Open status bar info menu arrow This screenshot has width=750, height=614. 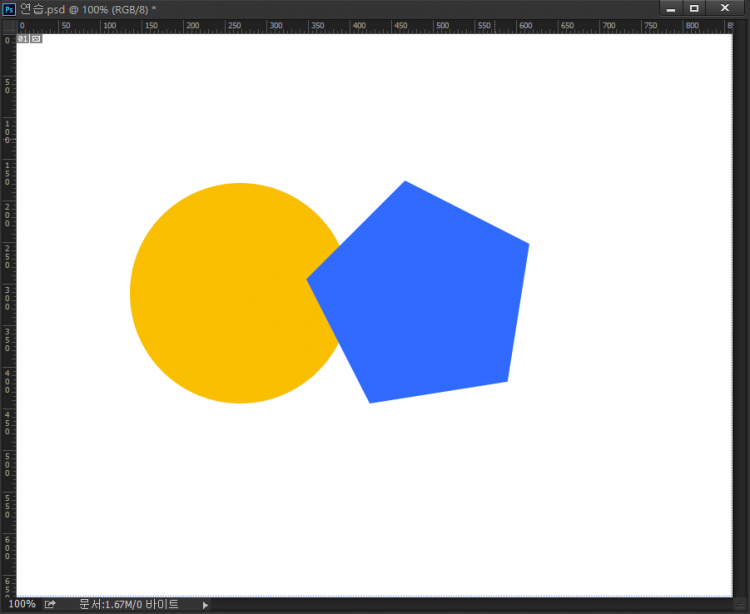(x=205, y=605)
